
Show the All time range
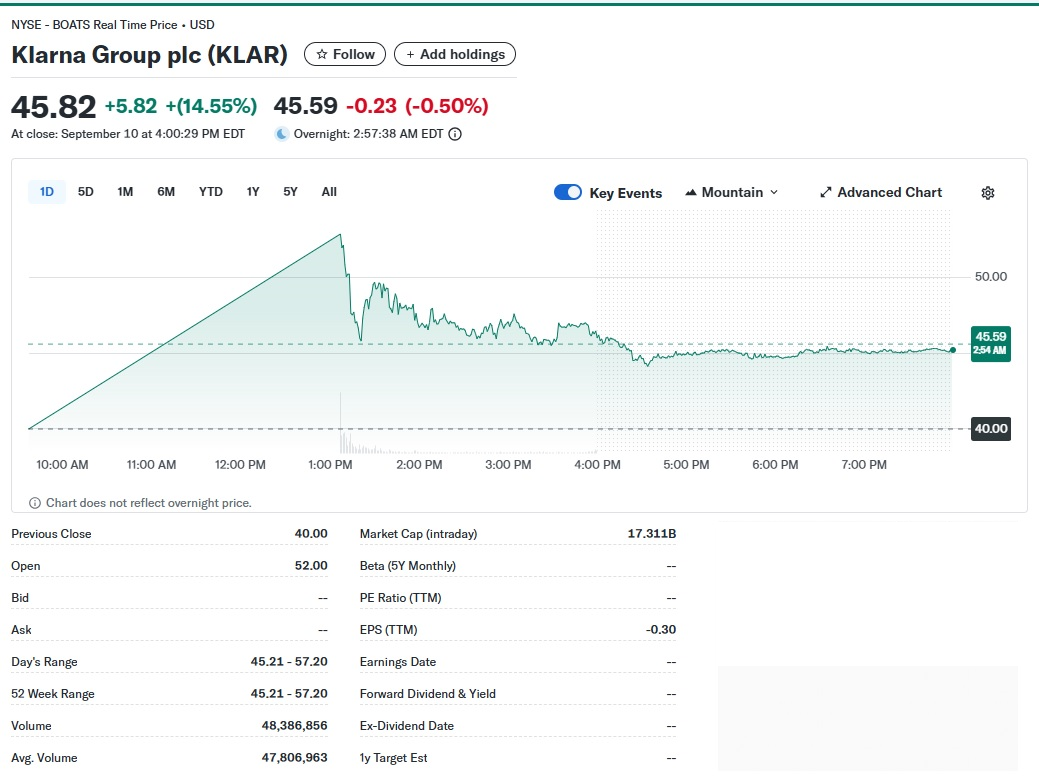329,192
